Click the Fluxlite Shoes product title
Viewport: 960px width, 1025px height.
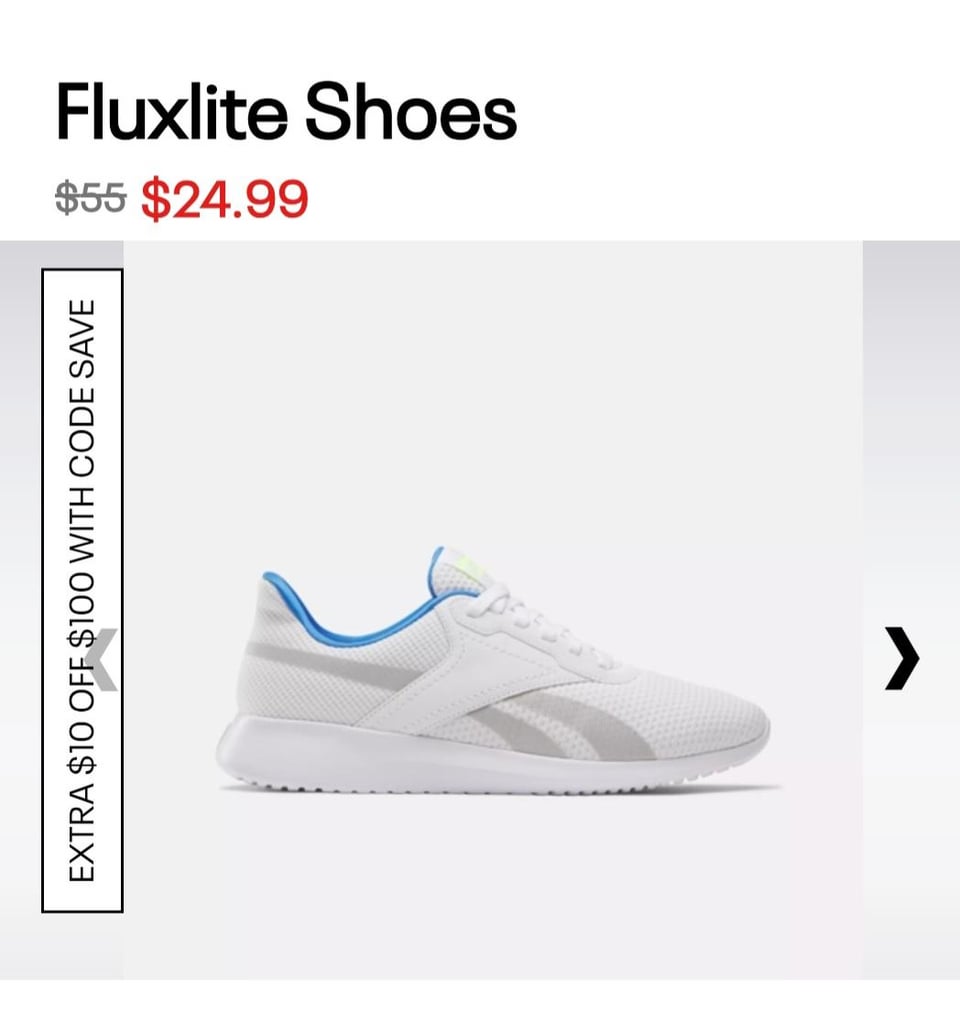click(x=286, y=112)
